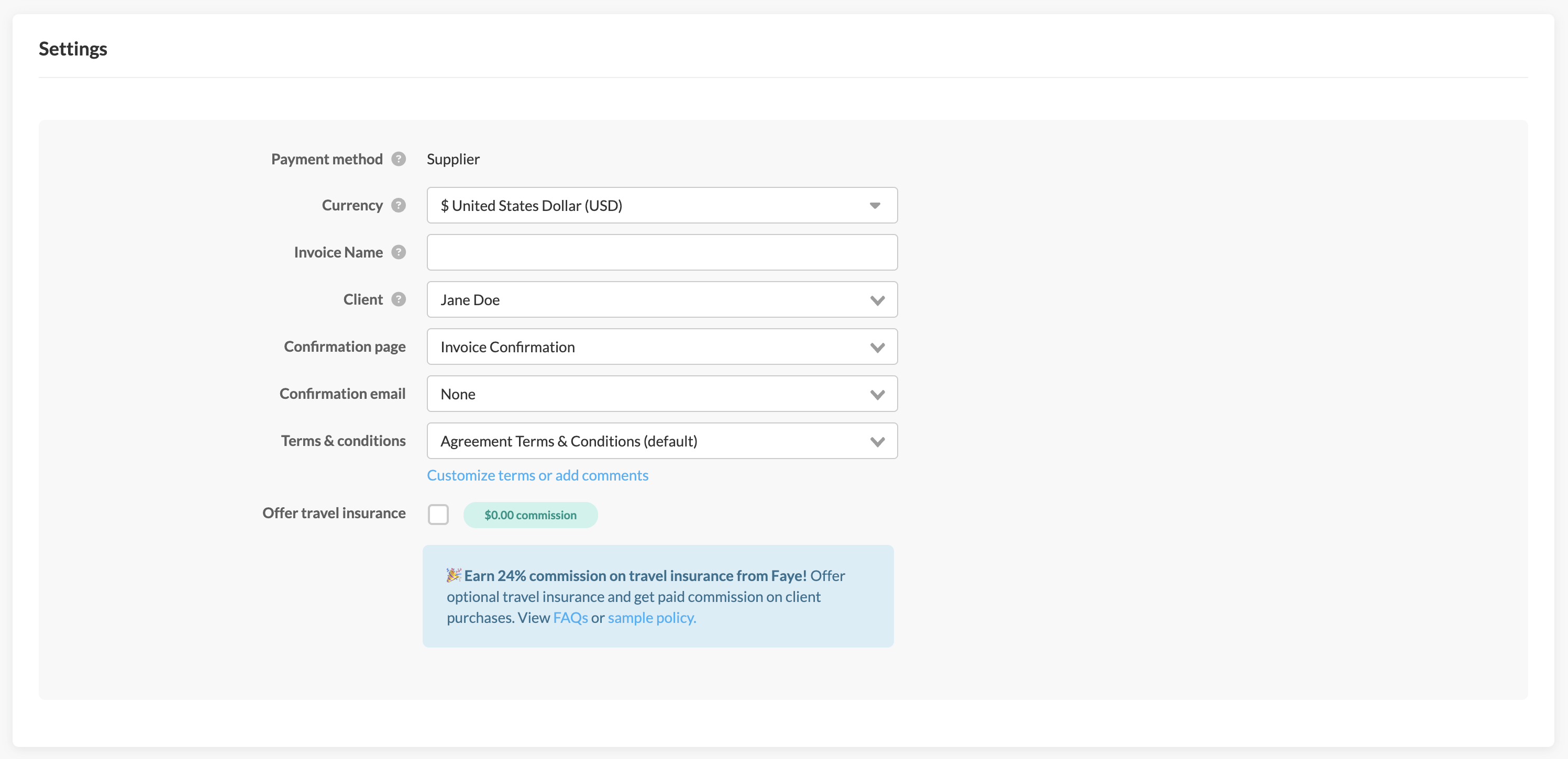Viewport: 1568px width, 759px height.
Task: Click the Invoice Name help icon
Action: (398, 252)
